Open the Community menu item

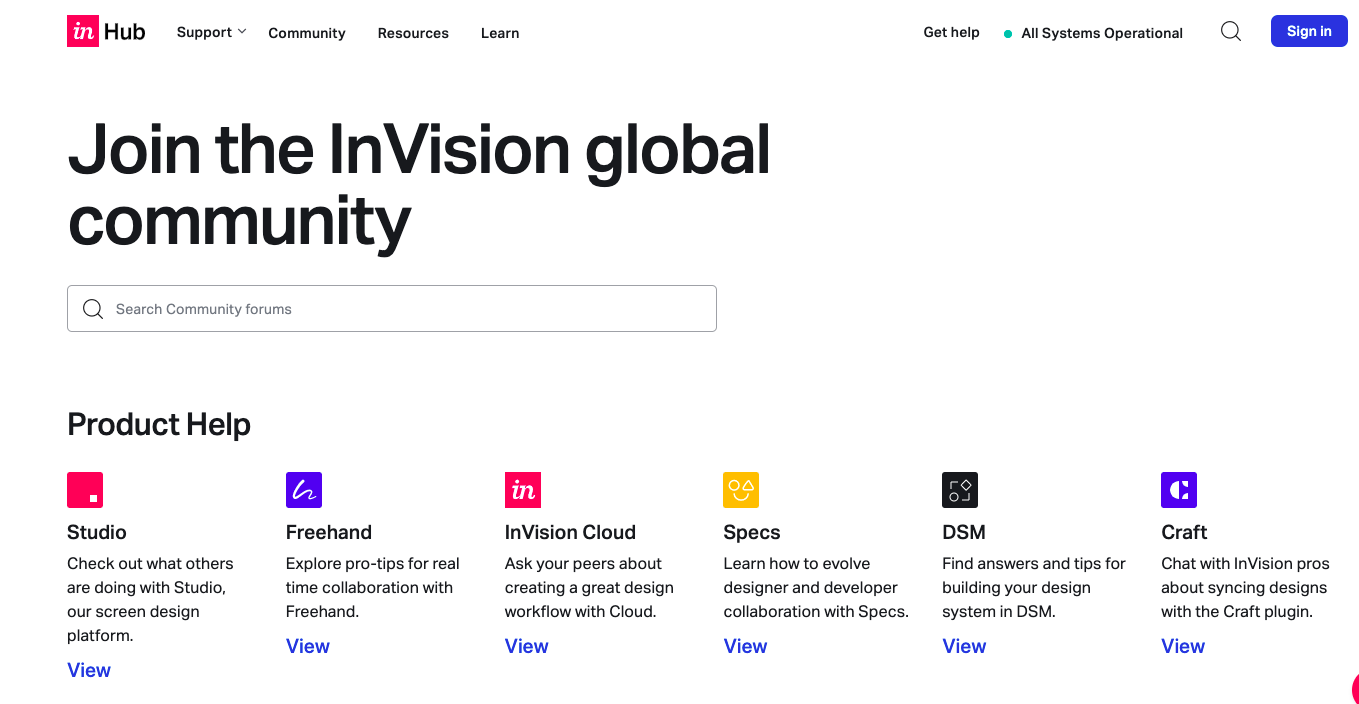[x=306, y=33]
